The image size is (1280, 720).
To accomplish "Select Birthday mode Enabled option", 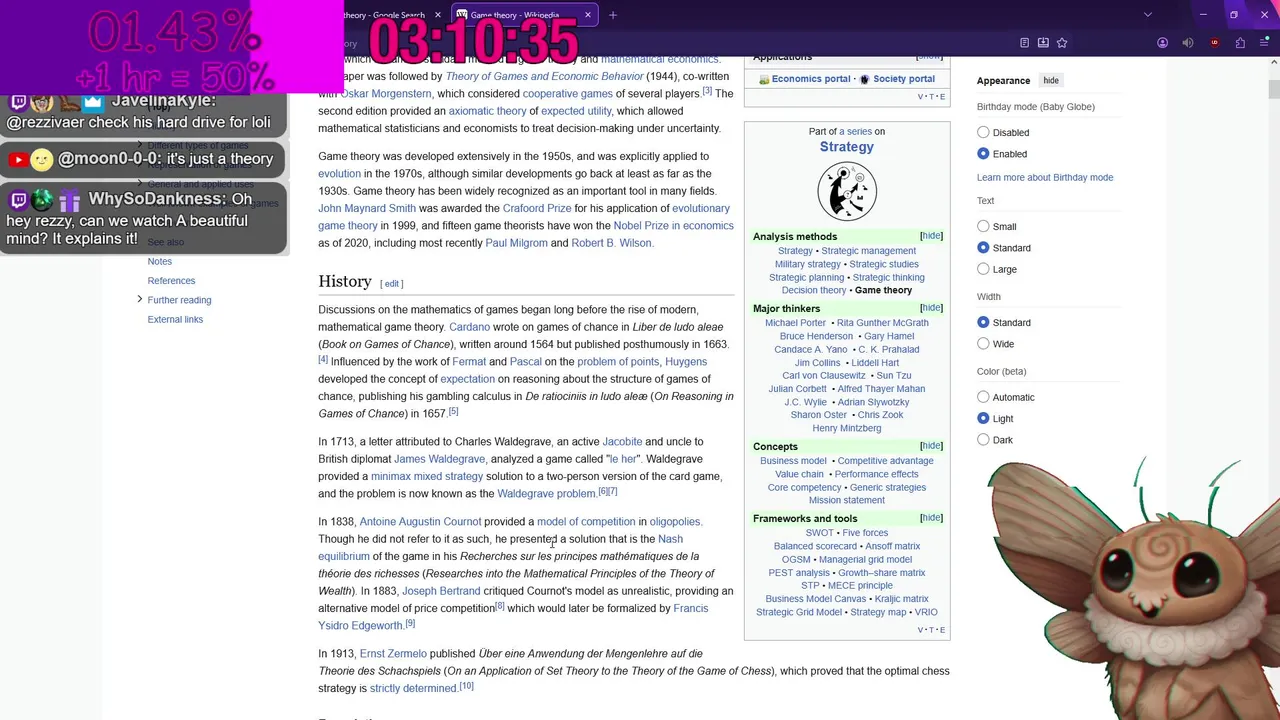I will tap(983, 154).
